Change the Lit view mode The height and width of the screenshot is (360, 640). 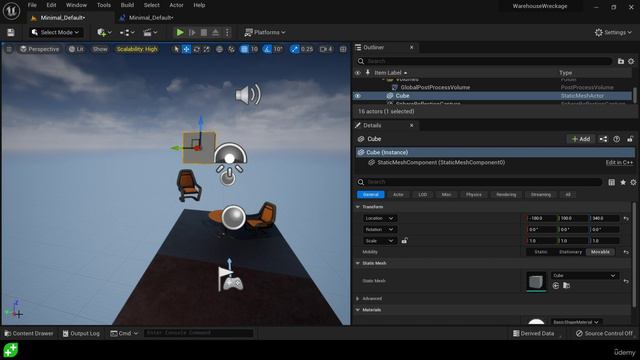coord(76,49)
